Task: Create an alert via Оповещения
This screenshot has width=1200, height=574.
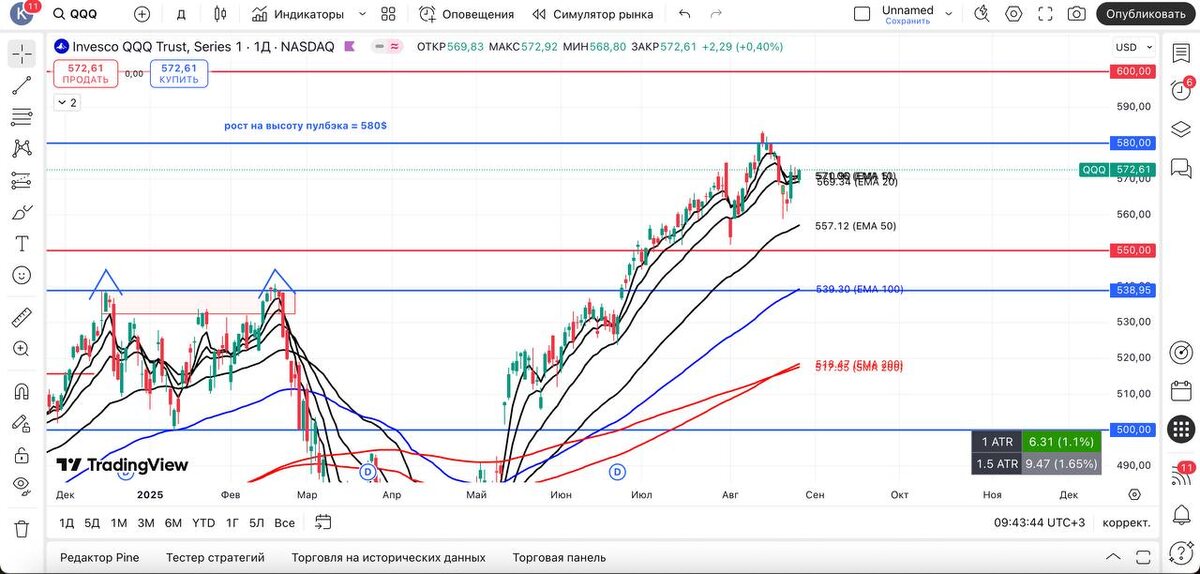Action: point(466,14)
